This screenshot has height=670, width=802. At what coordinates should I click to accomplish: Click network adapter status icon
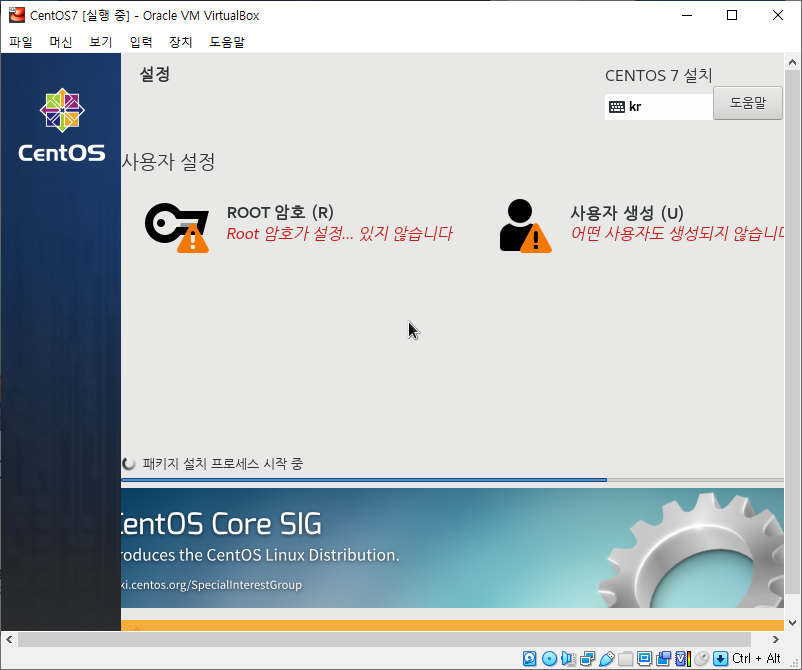pyautogui.click(x=587, y=658)
